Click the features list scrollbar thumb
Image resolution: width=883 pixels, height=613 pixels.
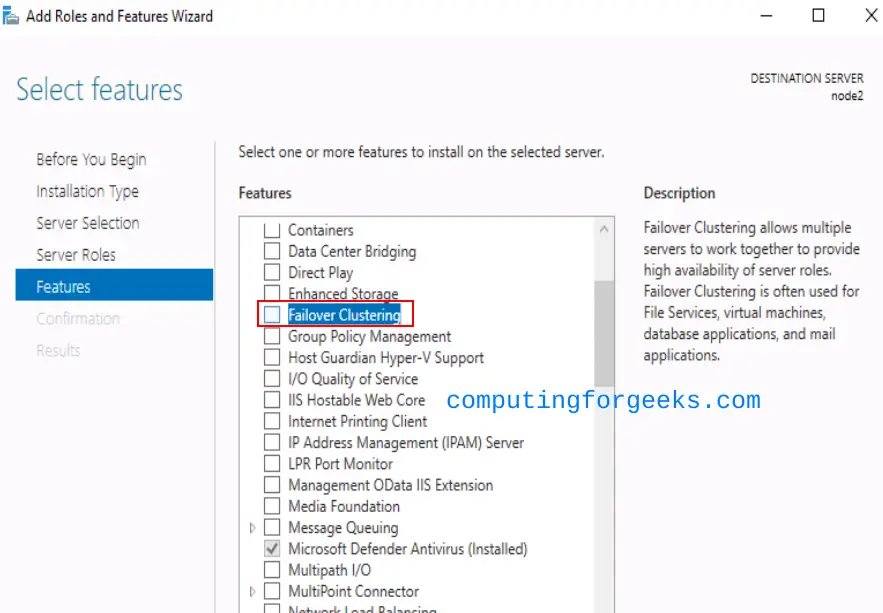coord(604,333)
